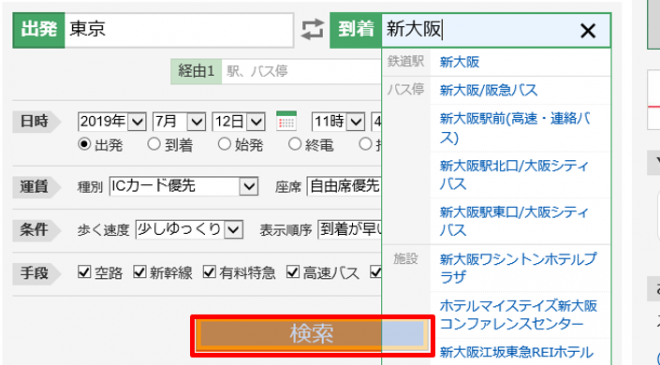Viewport: 660px width, 365px height.
Task: Swap departure and arrival stations icon
Action: (x=312, y=30)
